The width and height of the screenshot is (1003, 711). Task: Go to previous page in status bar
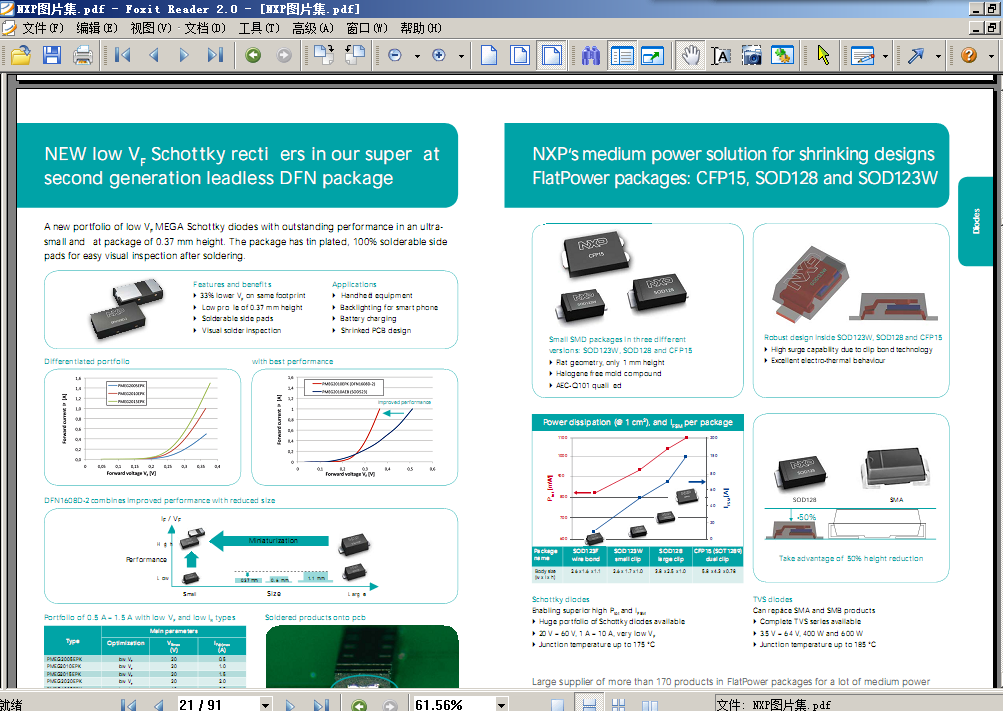pyautogui.click(x=159, y=705)
